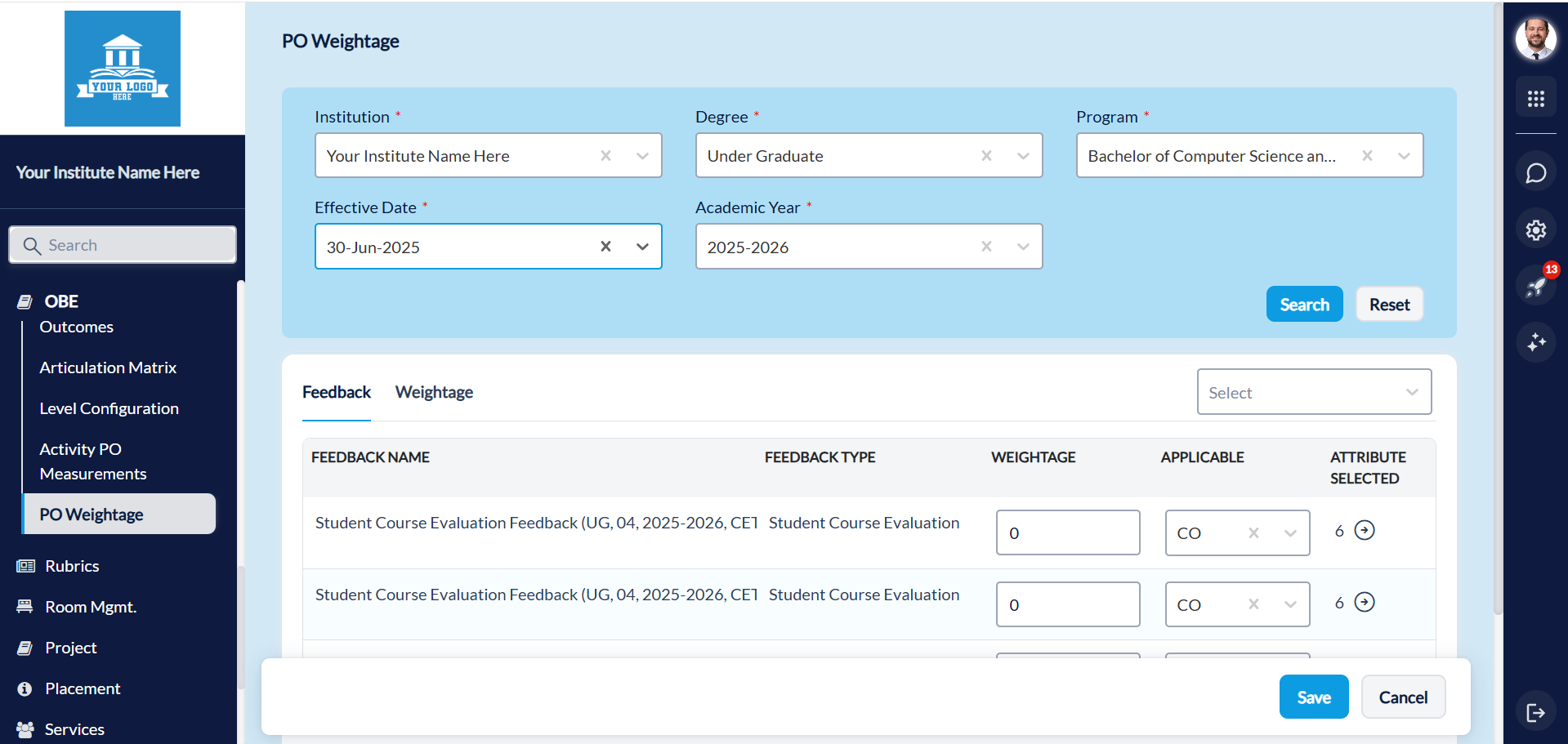Click the Room Mgmt. bed icon
The height and width of the screenshot is (744, 1568).
point(25,606)
